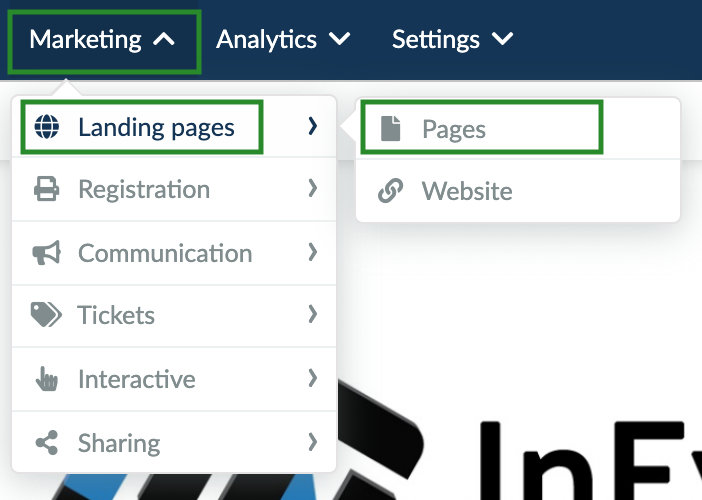Select the Registration menu entry
702x500 pixels.
click(x=174, y=189)
